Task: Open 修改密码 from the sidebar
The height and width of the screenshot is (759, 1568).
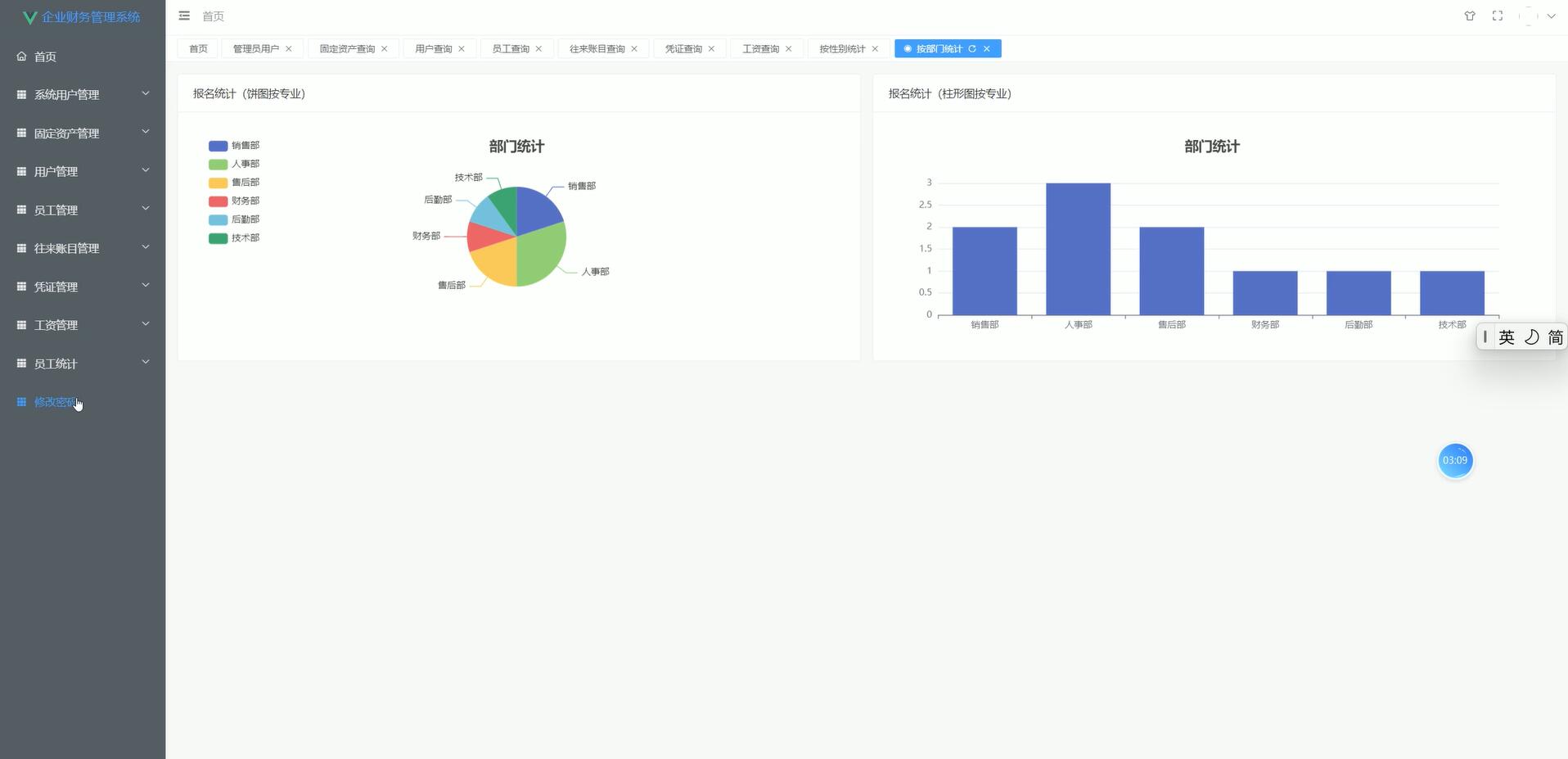Action: [x=54, y=401]
